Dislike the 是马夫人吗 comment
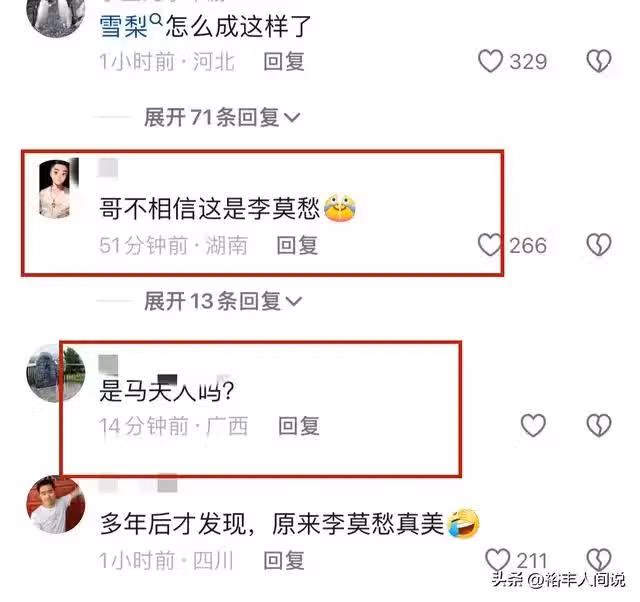Viewport: 640px width, 602px height. pos(599,425)
